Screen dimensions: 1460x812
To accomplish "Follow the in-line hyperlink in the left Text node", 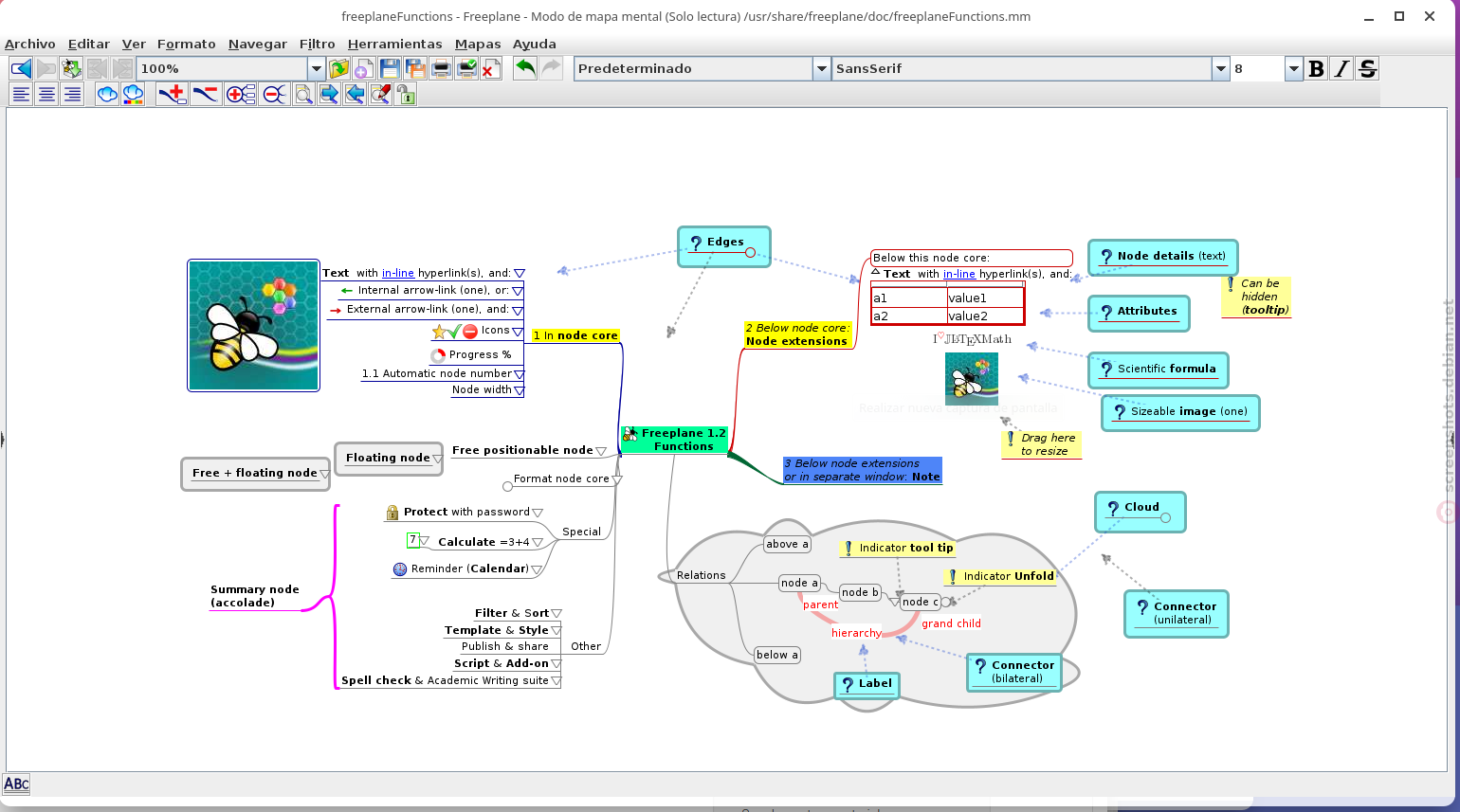I will pos(398,273).
